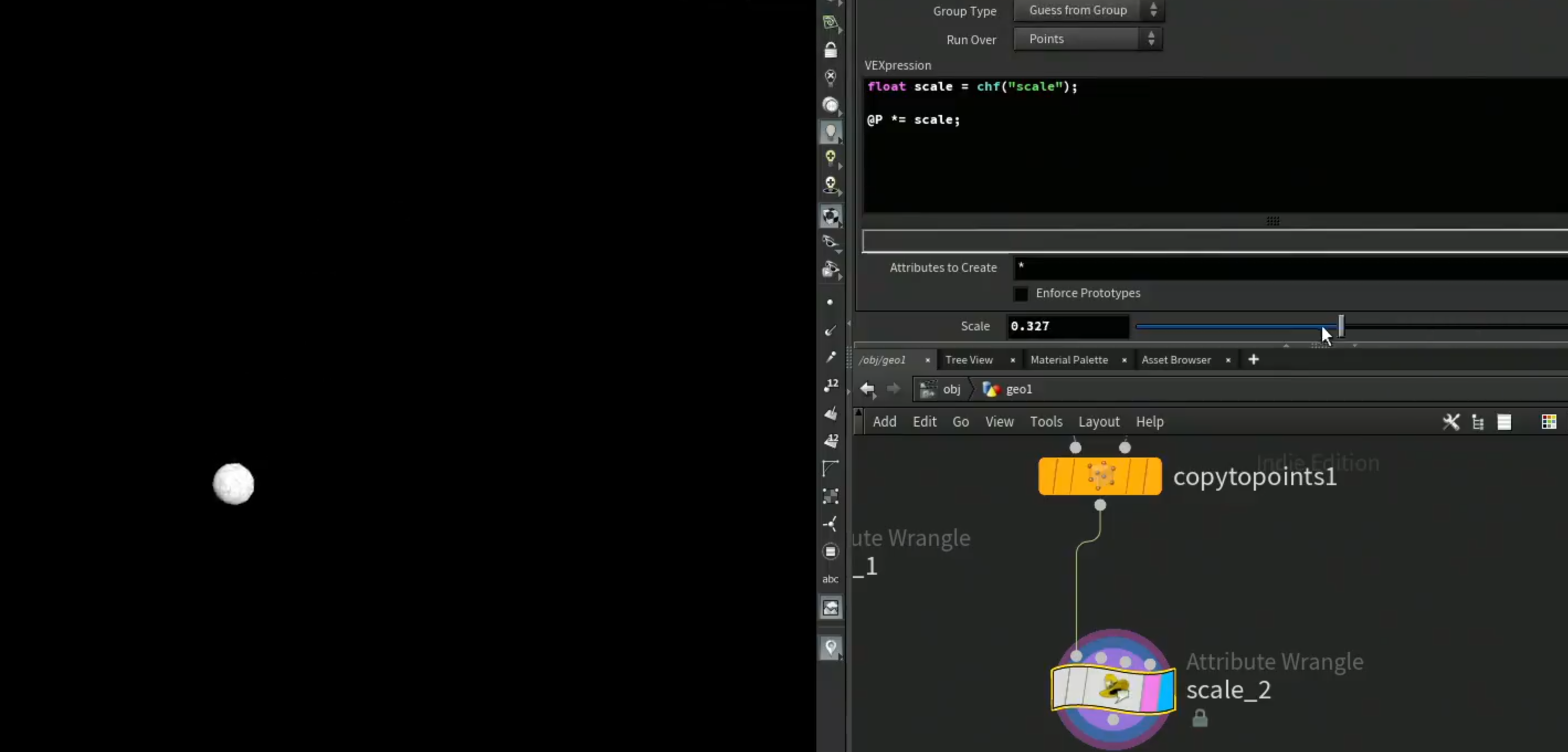1568x752 pixels.
Task: Go back with the network back arrow
Action: pyautogui.click(x=867, y=389)
